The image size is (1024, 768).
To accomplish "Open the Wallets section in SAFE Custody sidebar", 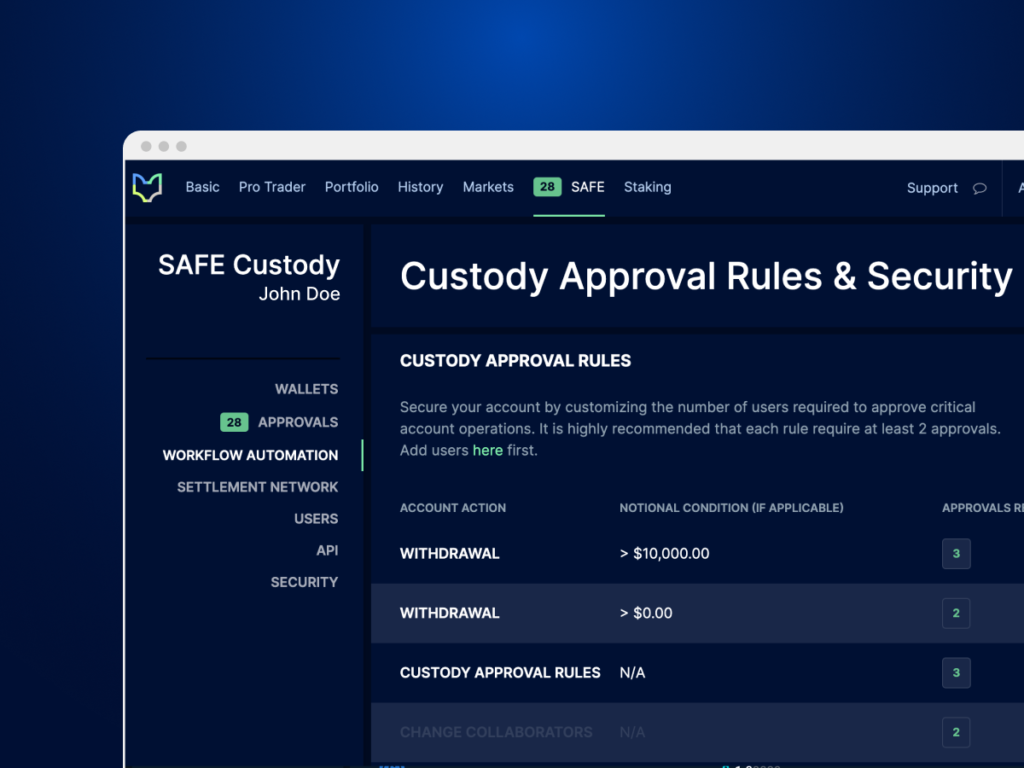I will pyautogui.click(x=306, y=389).
